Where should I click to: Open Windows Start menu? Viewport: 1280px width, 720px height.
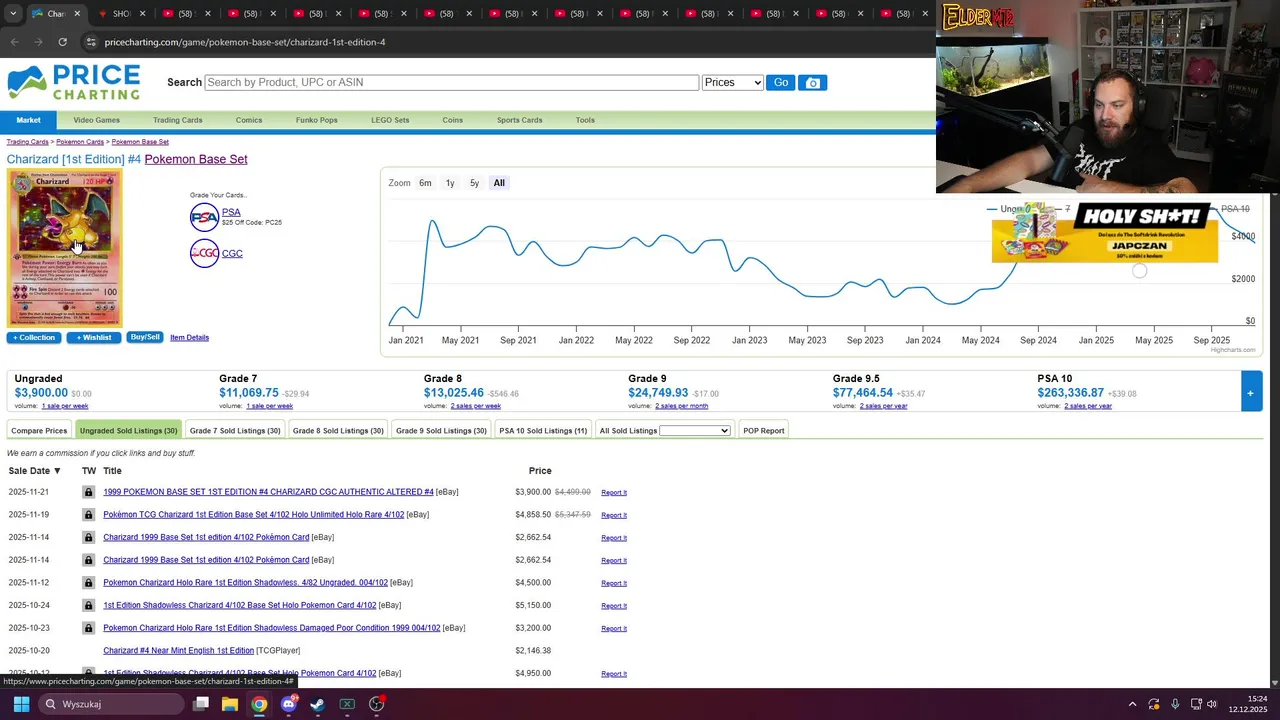(x=21, y=704)
